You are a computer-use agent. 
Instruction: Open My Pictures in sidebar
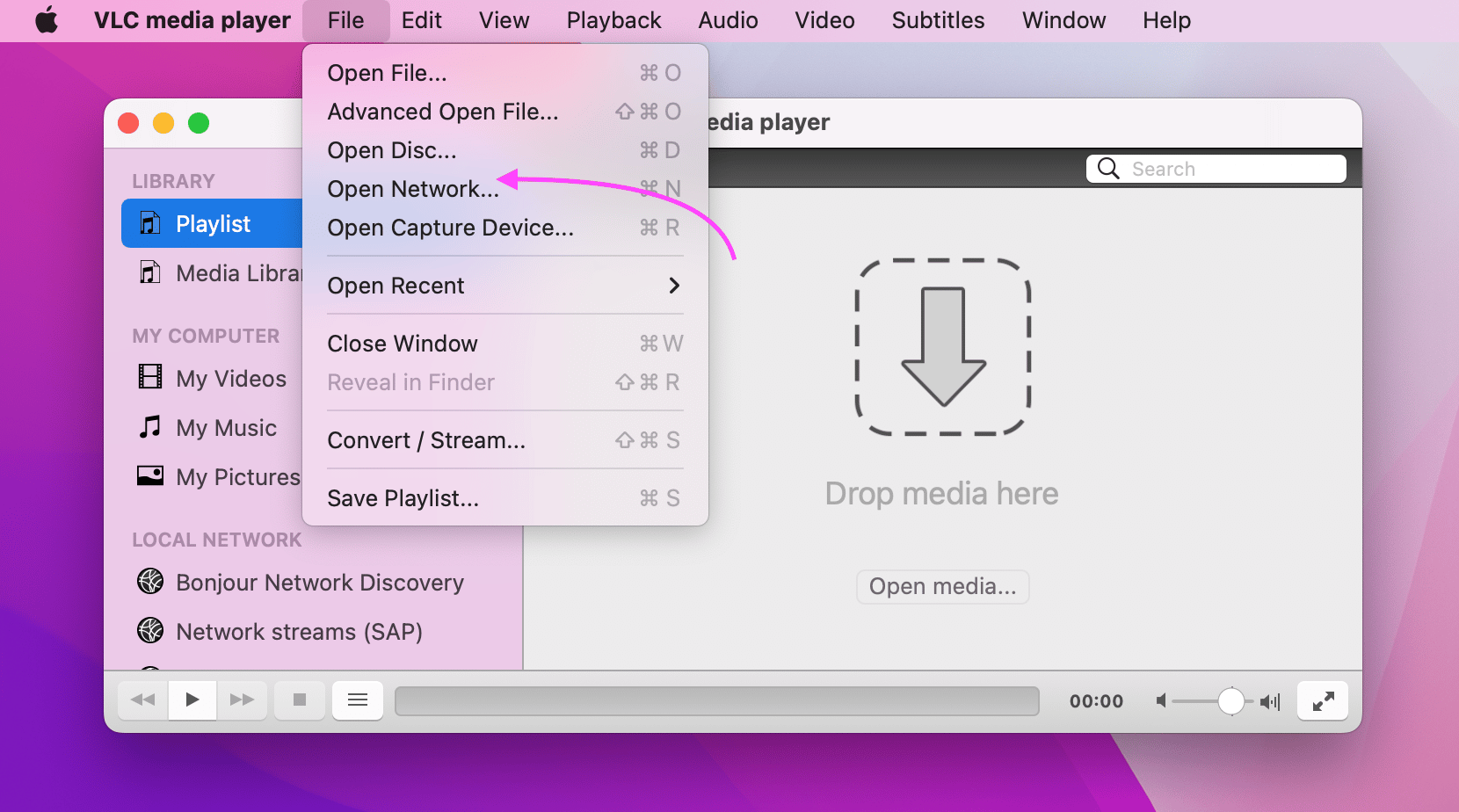click(x=237, y=476)
